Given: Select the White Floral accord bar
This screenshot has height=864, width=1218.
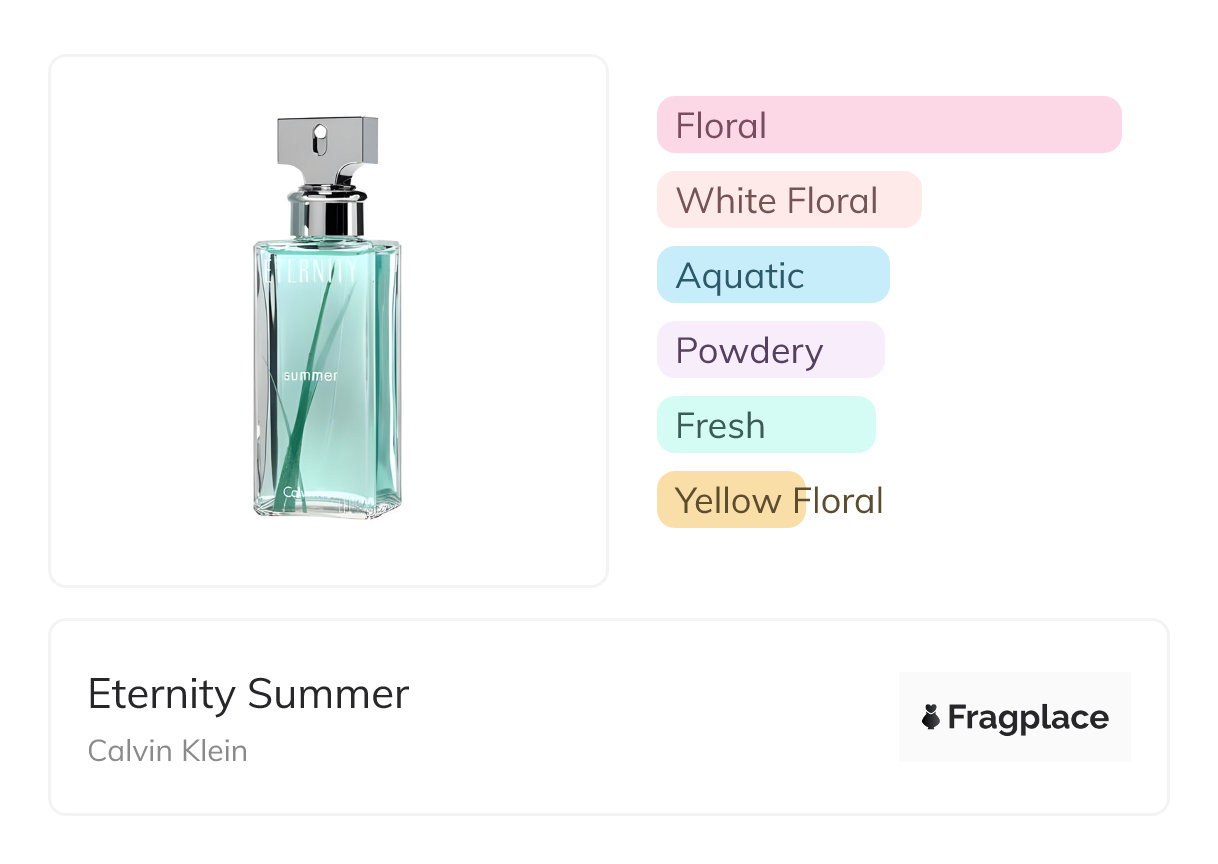Looking at the screenshot, I should pyautogui.click(x=788, y=200).
